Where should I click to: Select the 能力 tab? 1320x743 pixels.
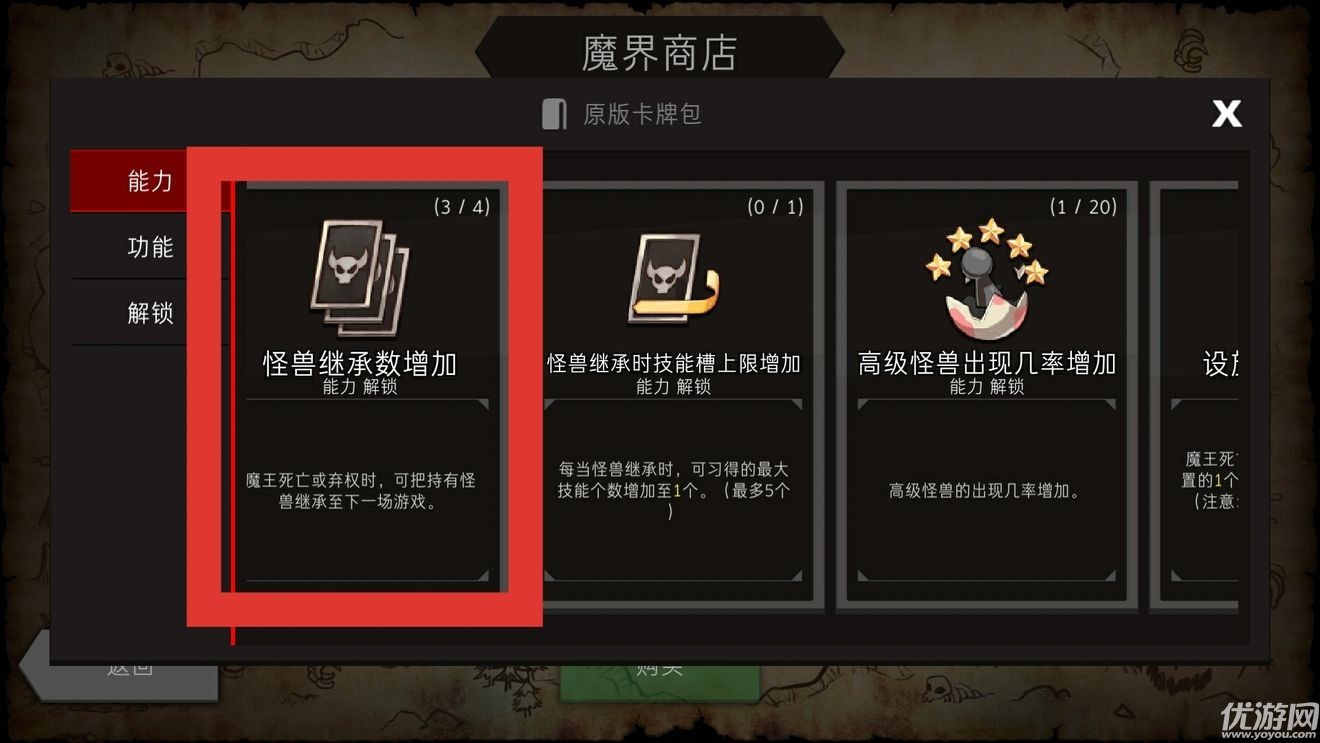pos(150,181)
